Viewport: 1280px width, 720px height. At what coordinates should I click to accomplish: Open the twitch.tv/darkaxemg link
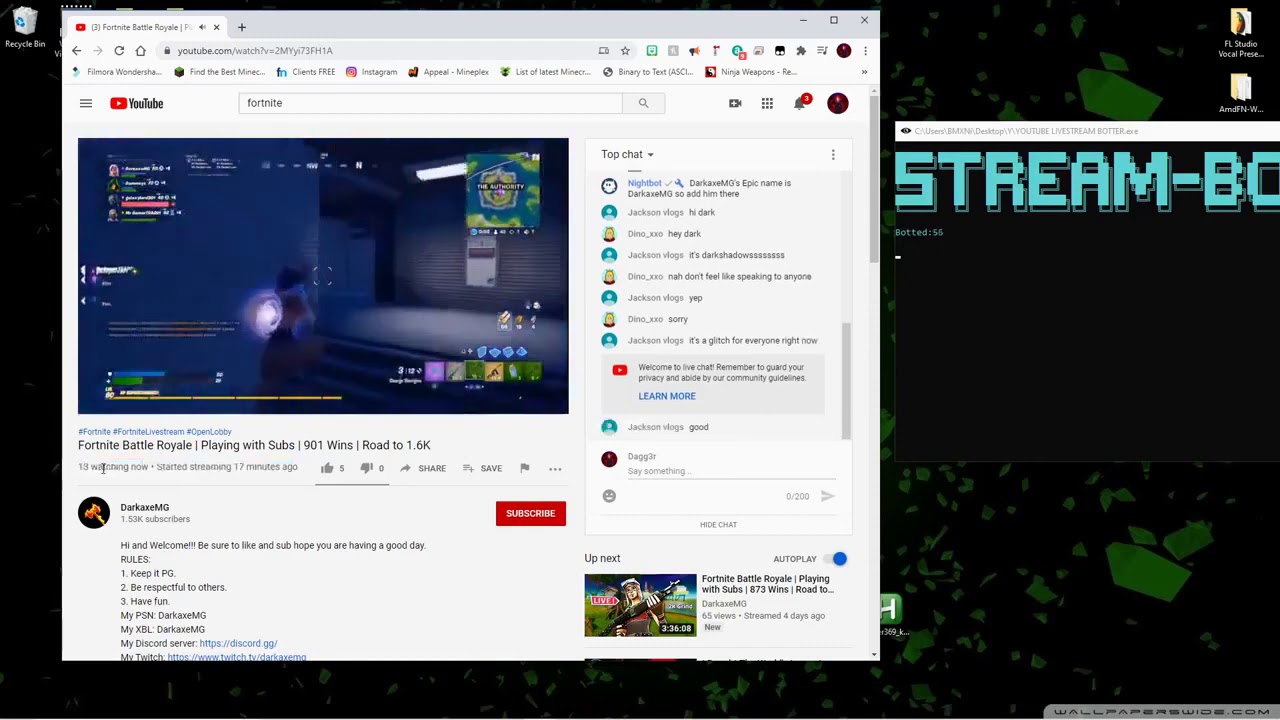(x=237, y=657)
